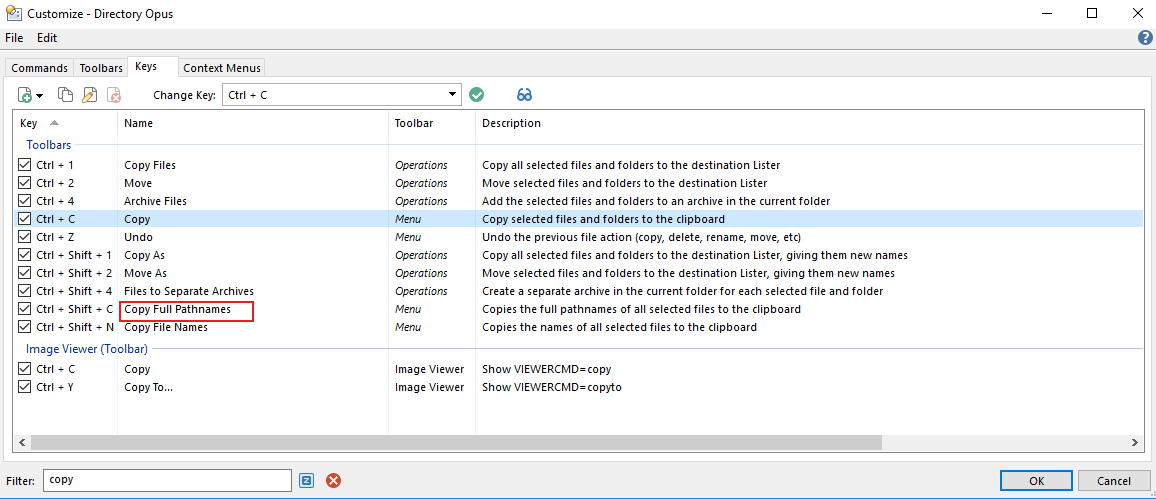Click the blue help question mark icon
1156x499 pixels.
tap(1145, 38)
